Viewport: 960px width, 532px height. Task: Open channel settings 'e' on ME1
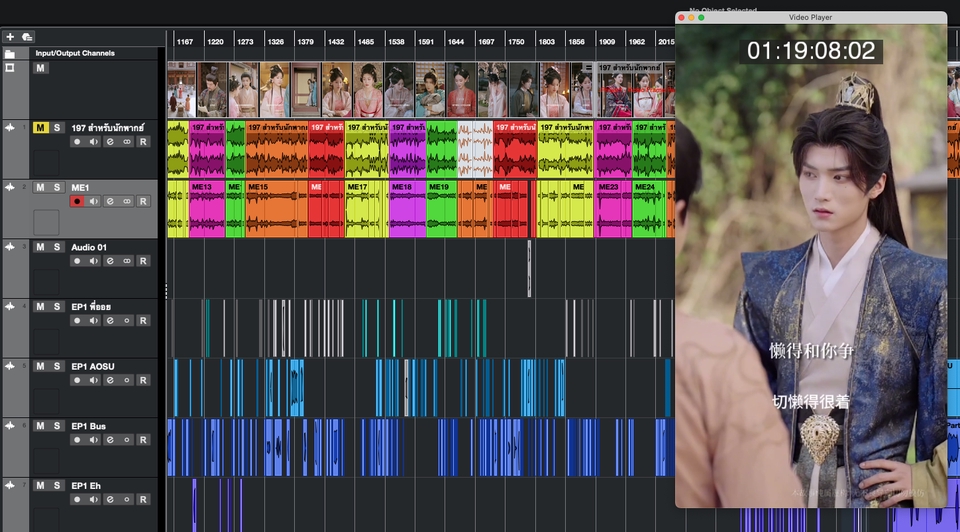tap(110, 201)
